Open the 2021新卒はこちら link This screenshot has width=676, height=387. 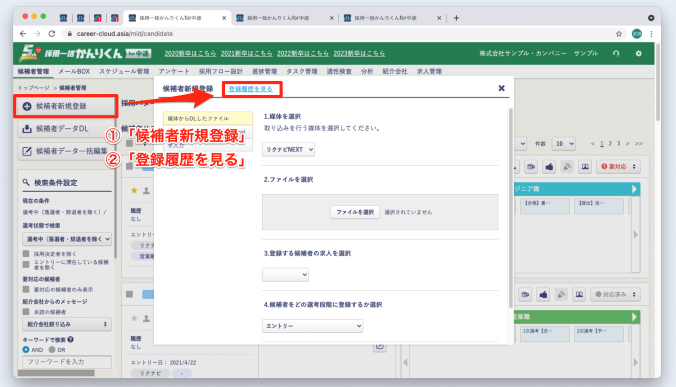247,53
